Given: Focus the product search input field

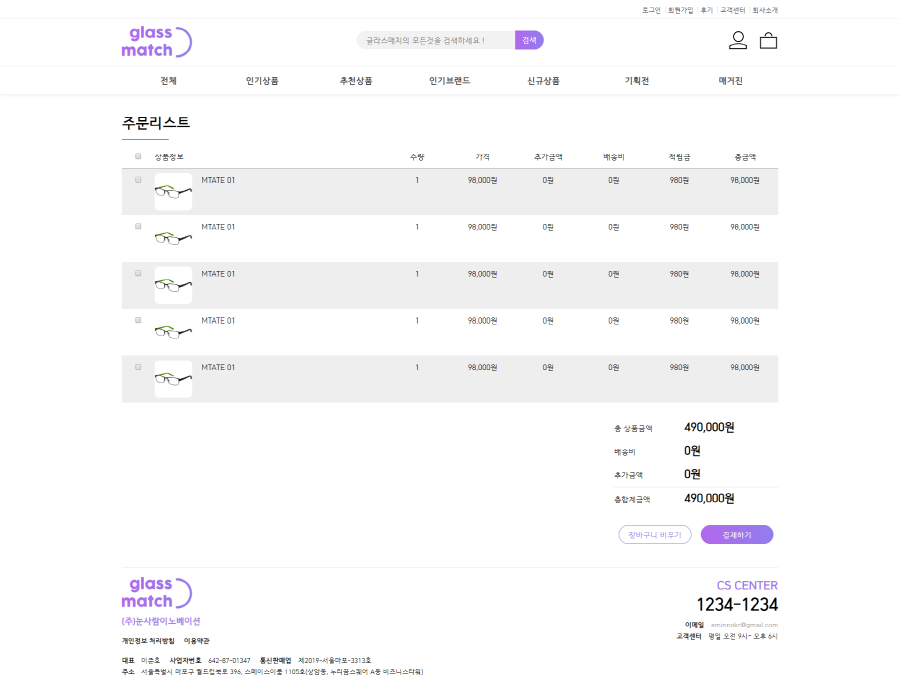Looking at the screenshot, I should pyautogui.click(x=435, y=40).
